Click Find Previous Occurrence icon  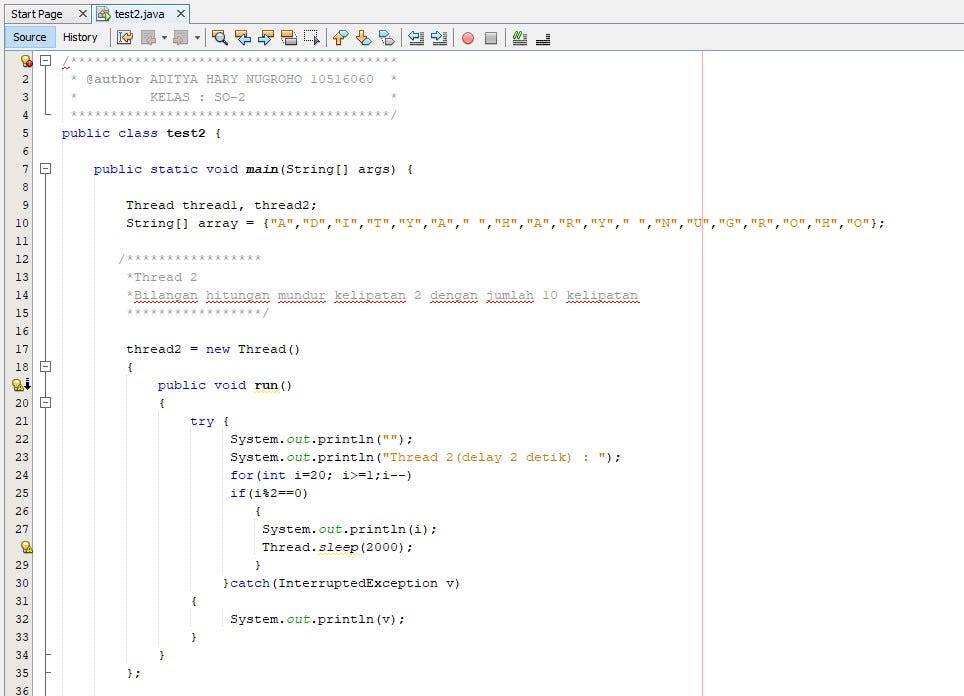(243, 38)
